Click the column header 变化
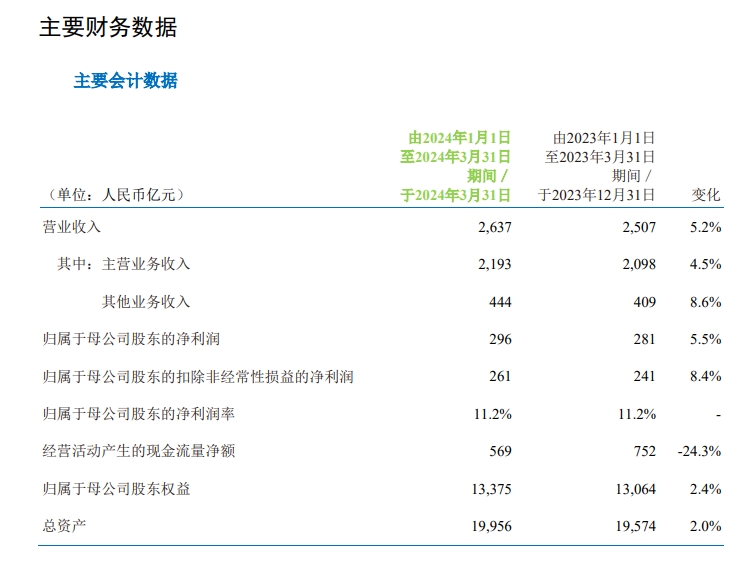This screenshot has height=577, width=752. (x=706, y=195)
